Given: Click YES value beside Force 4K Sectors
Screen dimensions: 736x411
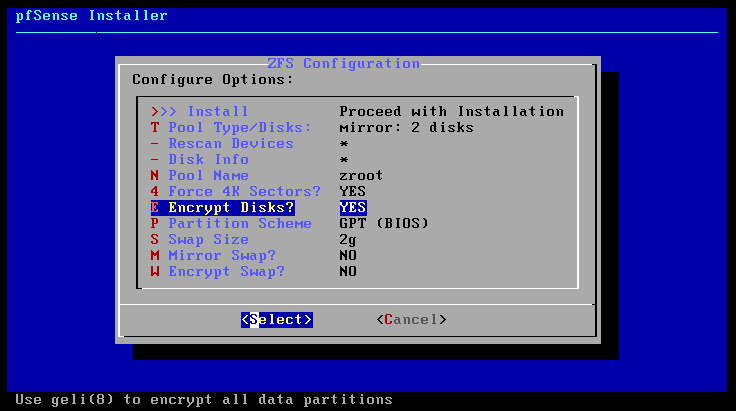Looking at the screenshot, I should pos(353,191).
